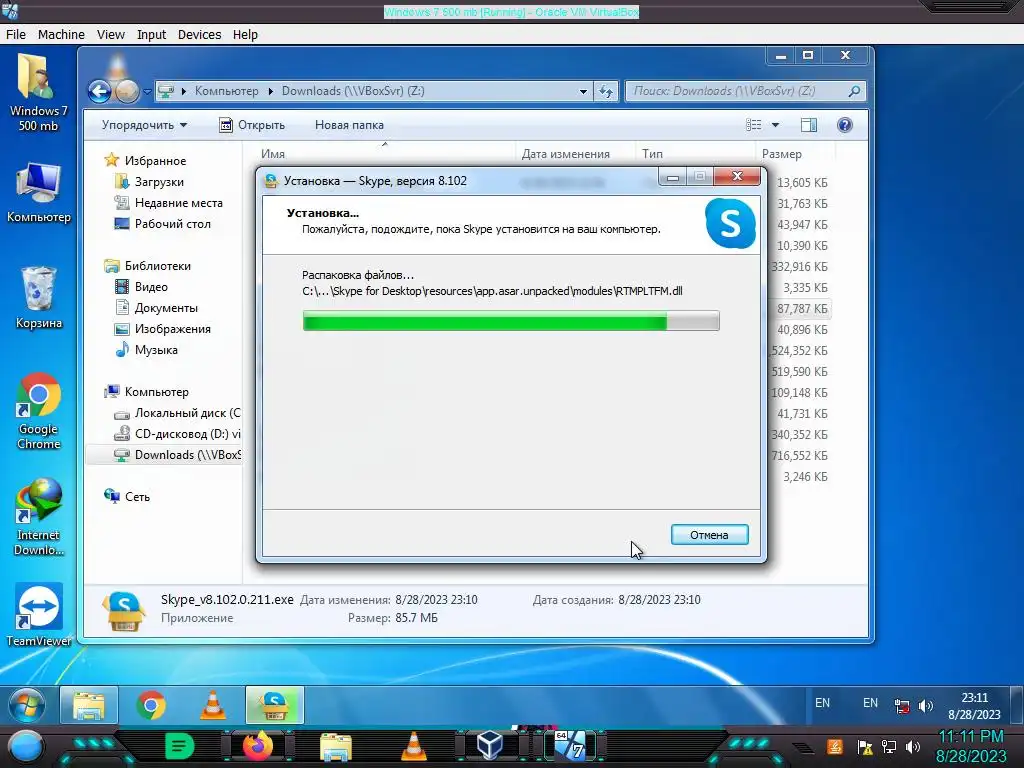Go back in Explorer window
The width and height of the screenshot is (1024, 768).
tap(99, 91)
